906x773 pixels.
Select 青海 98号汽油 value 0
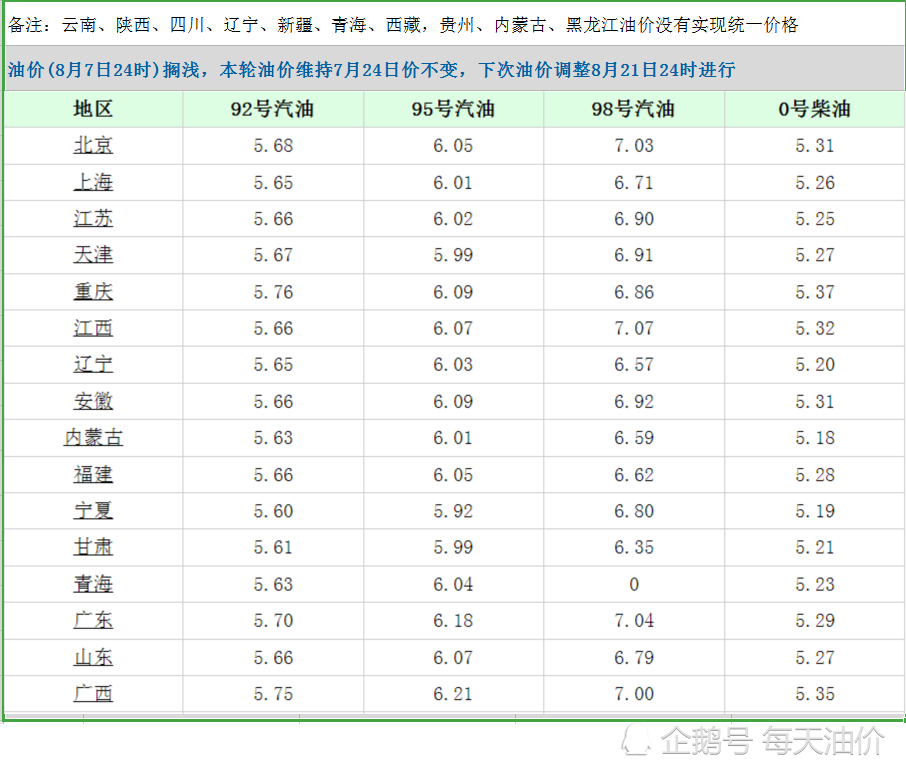click(634, 584)
